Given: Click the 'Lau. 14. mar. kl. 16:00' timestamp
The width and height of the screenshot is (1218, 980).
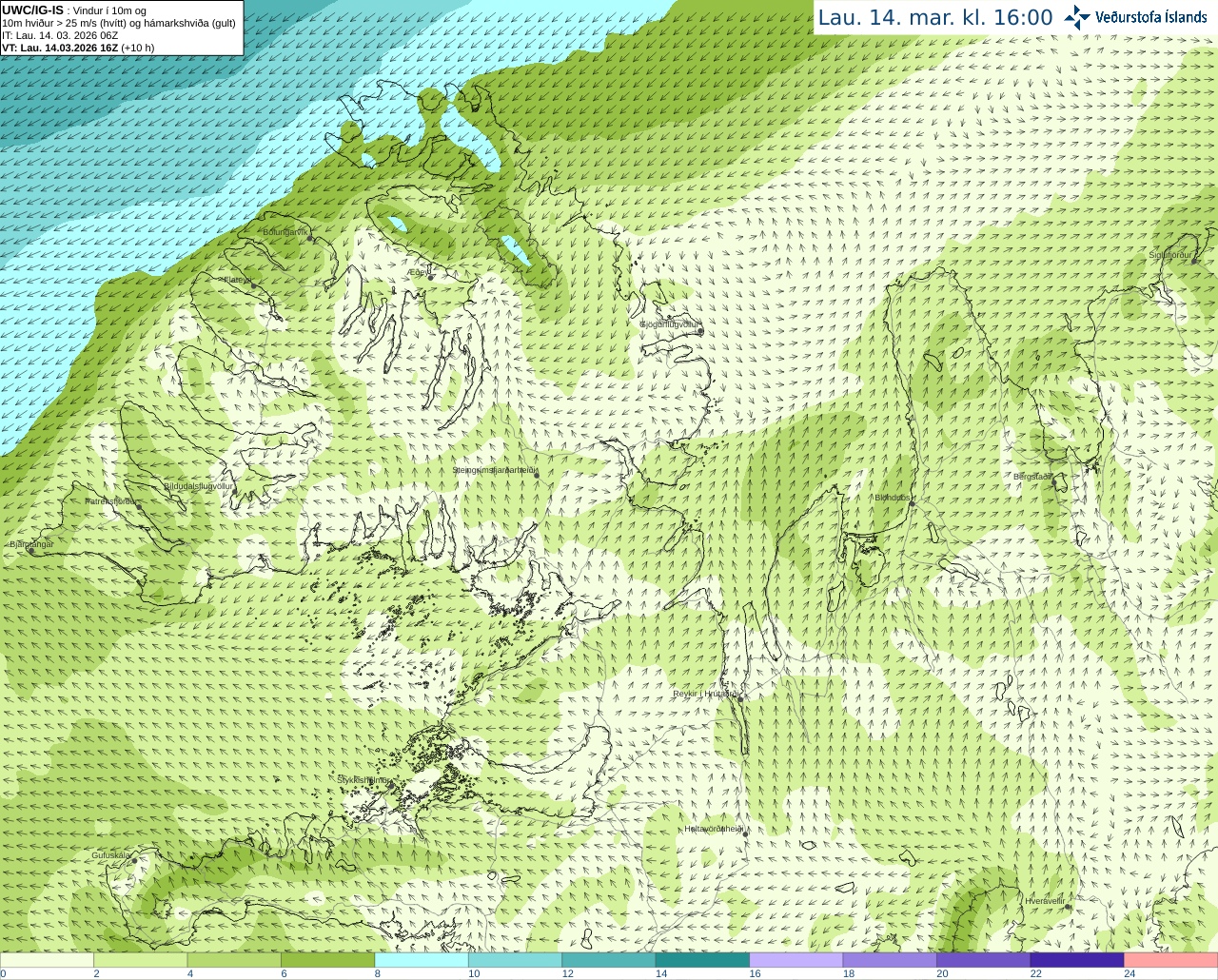Looking at the screenshot, I should click(x=935, y=17).
